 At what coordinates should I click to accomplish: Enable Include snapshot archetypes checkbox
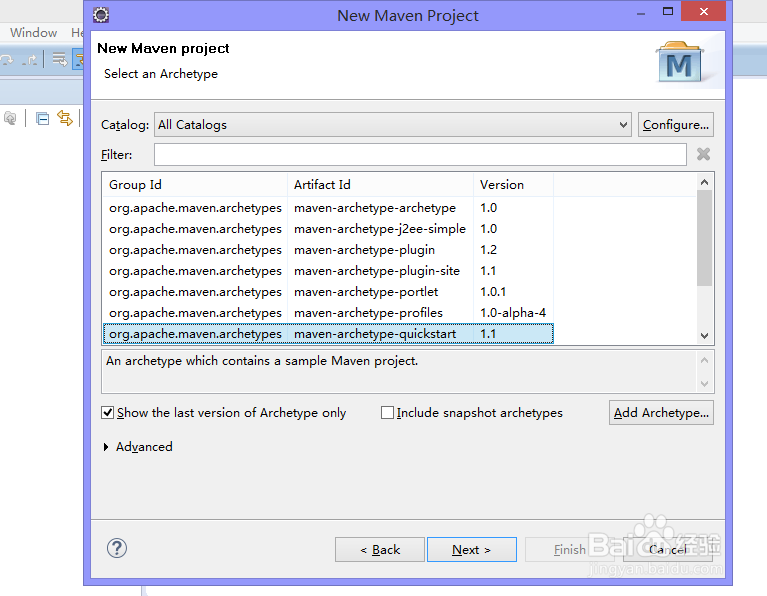(387, 413)
